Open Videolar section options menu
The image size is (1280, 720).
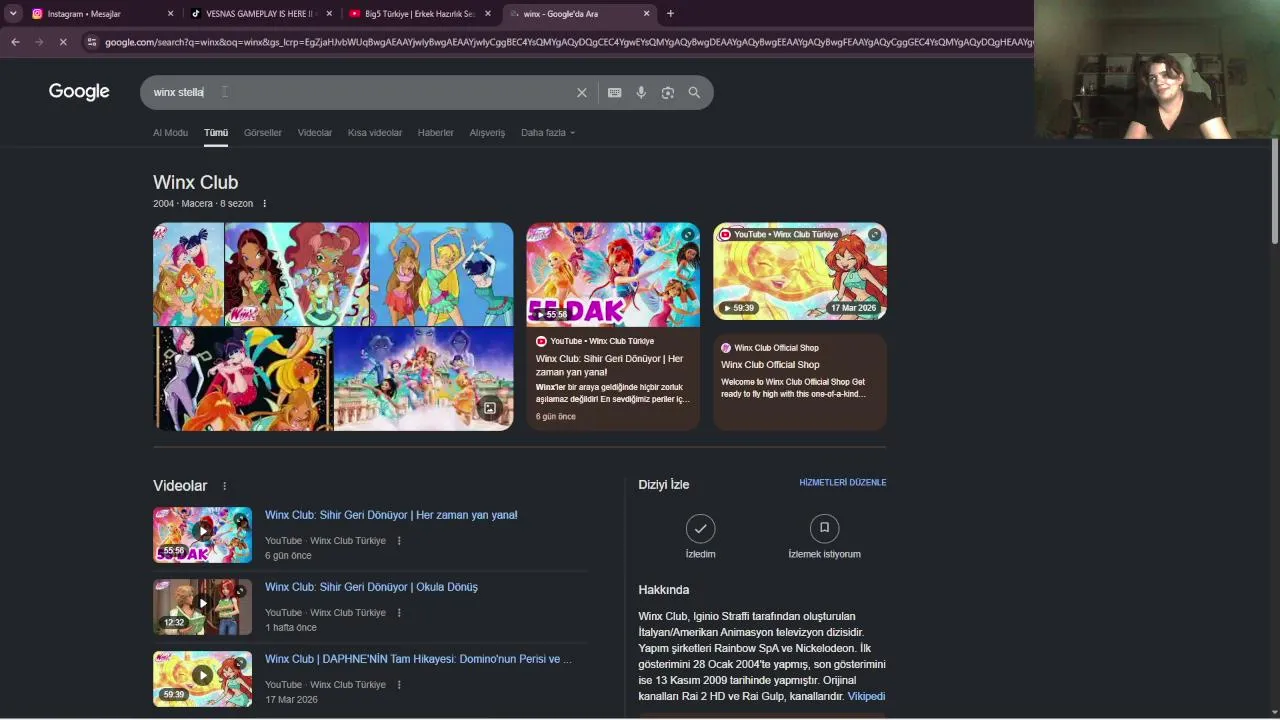[224, 486]
